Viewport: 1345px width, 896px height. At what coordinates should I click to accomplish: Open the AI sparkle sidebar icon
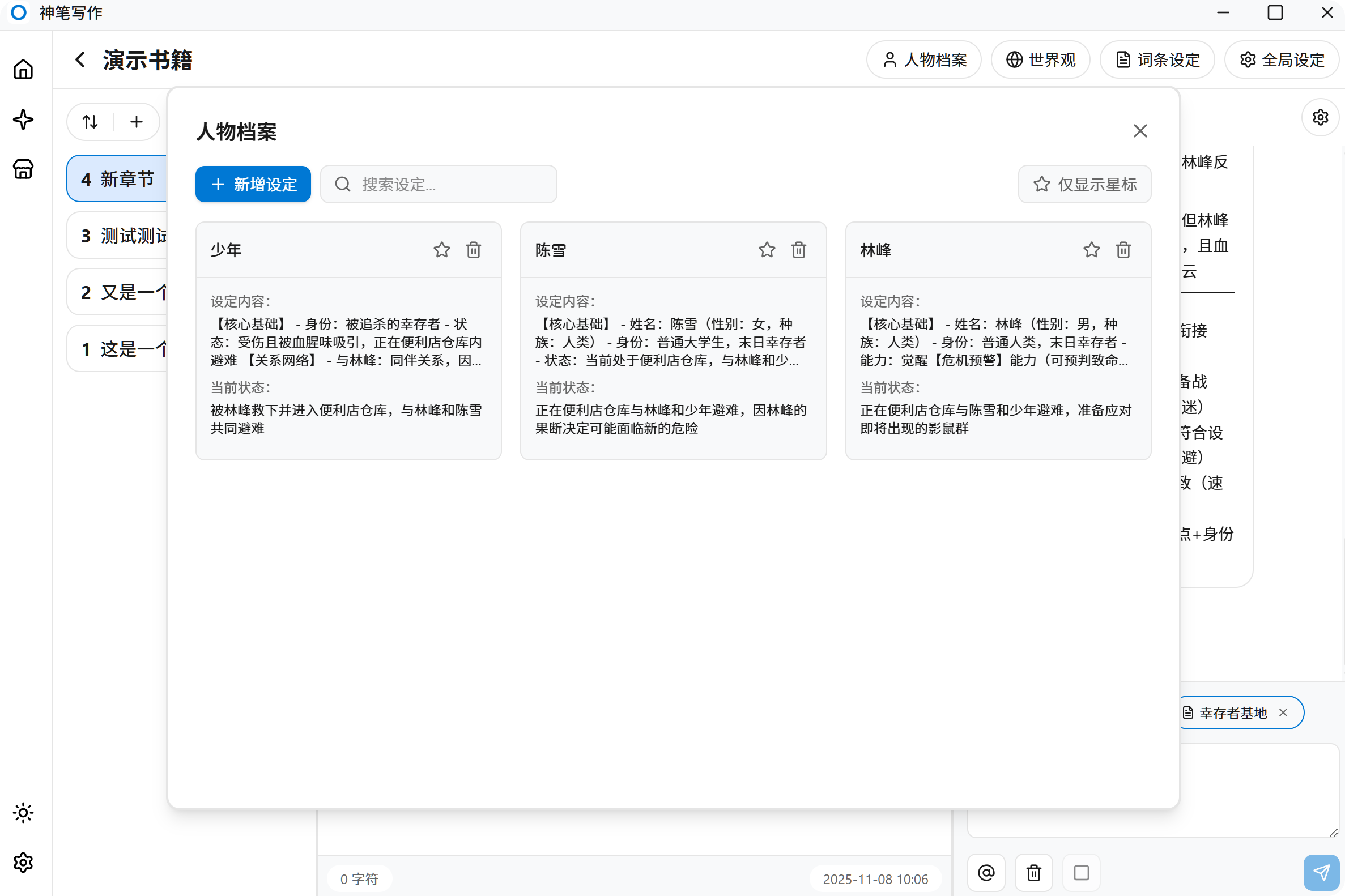23,120
